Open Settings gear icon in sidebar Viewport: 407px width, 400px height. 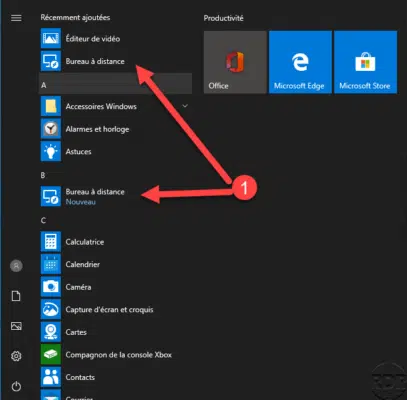(16, 356)
